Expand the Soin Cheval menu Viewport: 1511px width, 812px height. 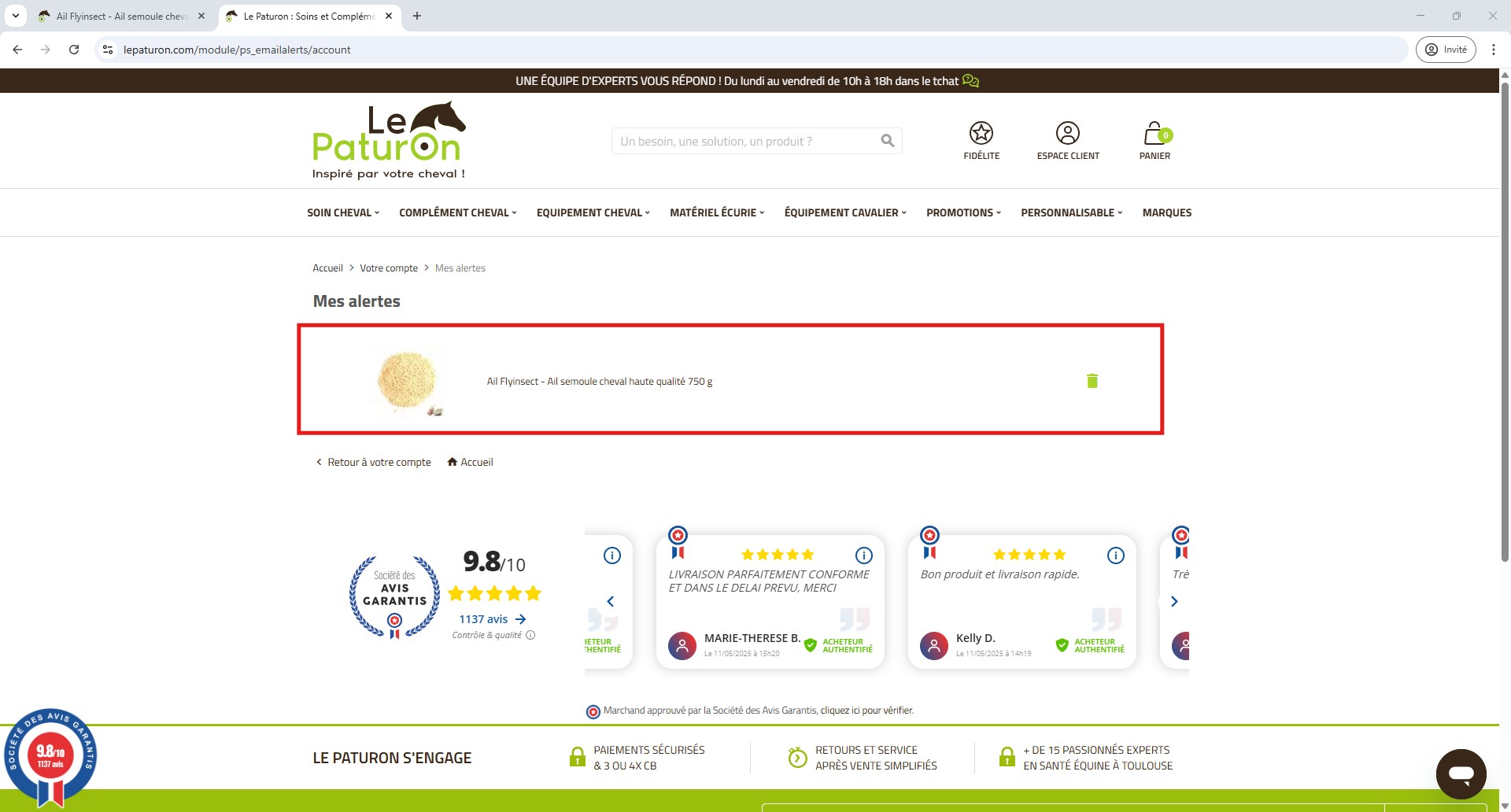tap(342, 212)
